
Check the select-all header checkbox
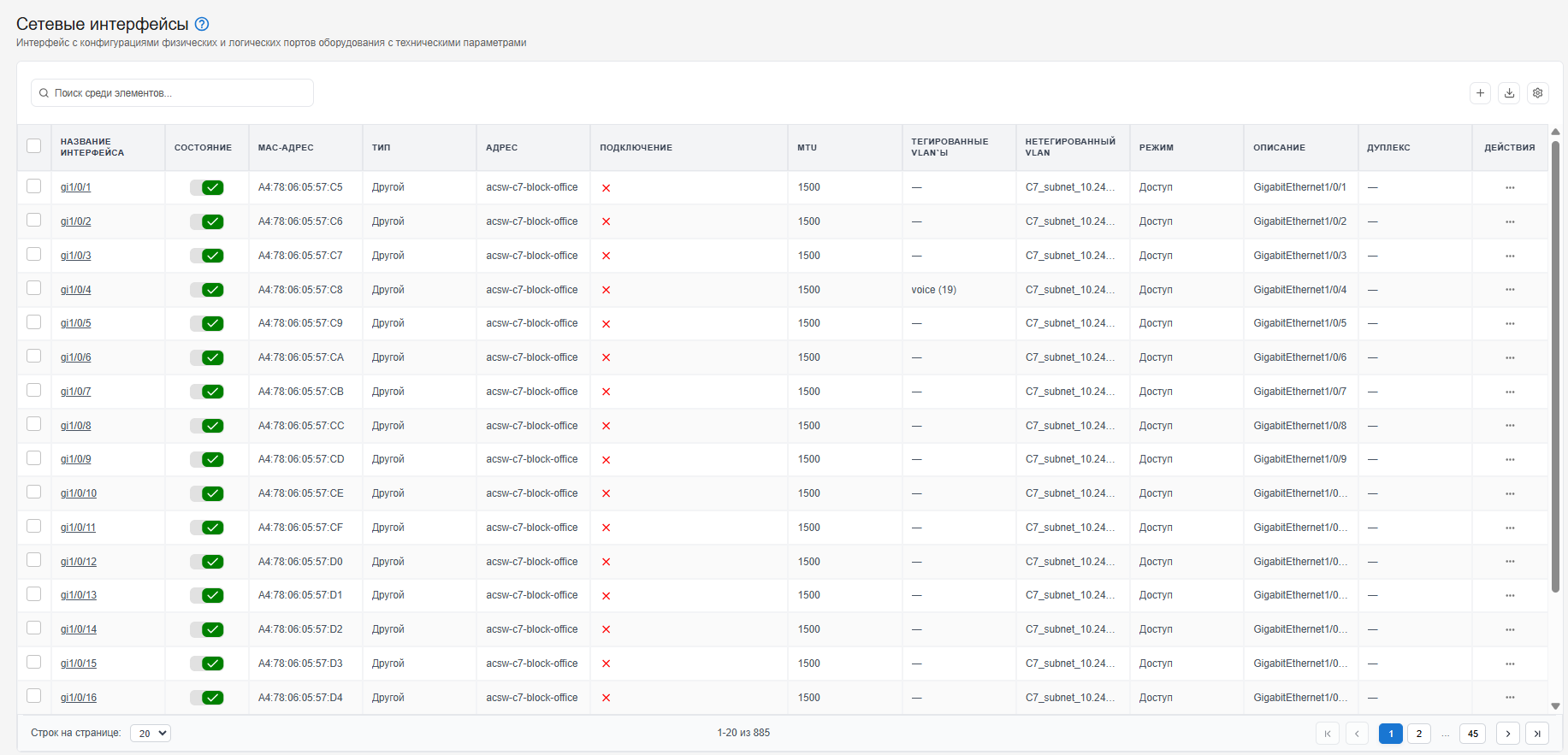point(33,145)
